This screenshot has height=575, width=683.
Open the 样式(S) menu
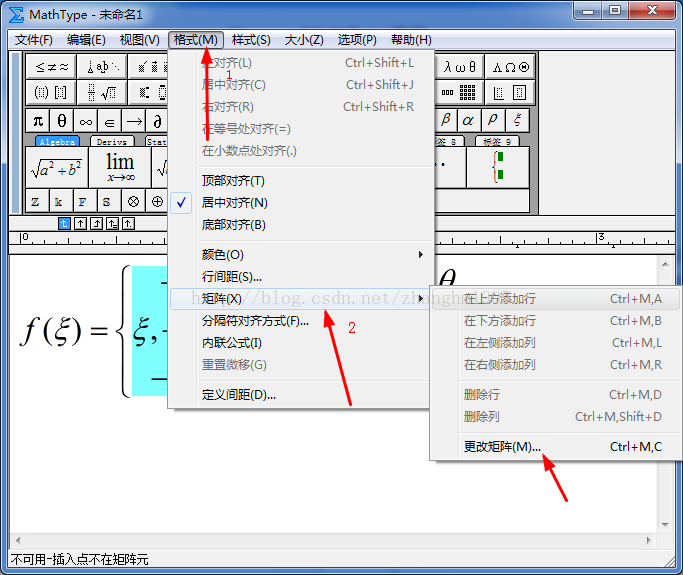251,40
